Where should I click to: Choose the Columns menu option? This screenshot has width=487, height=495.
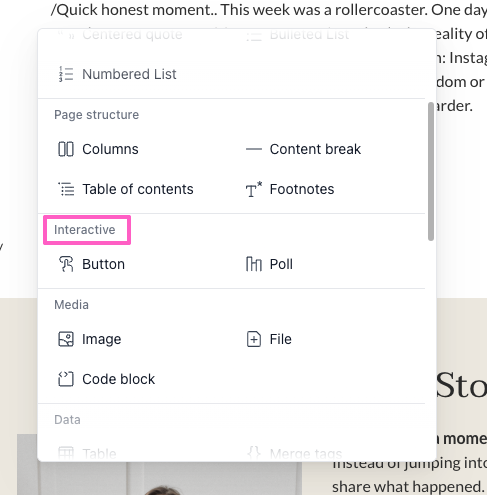[x=110, y=149]
